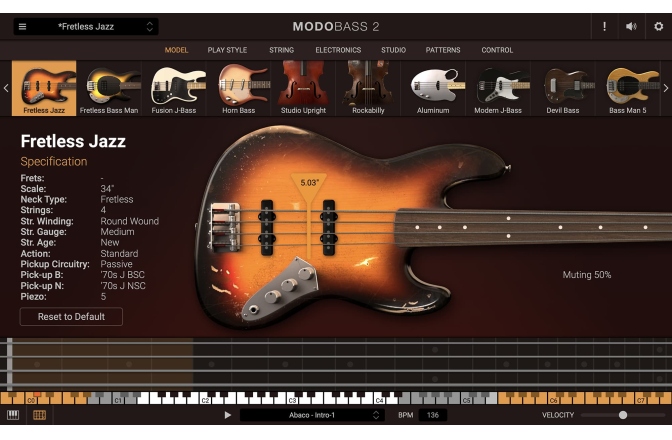Select the Fusion J-Bass model

(x=174, y=88)
